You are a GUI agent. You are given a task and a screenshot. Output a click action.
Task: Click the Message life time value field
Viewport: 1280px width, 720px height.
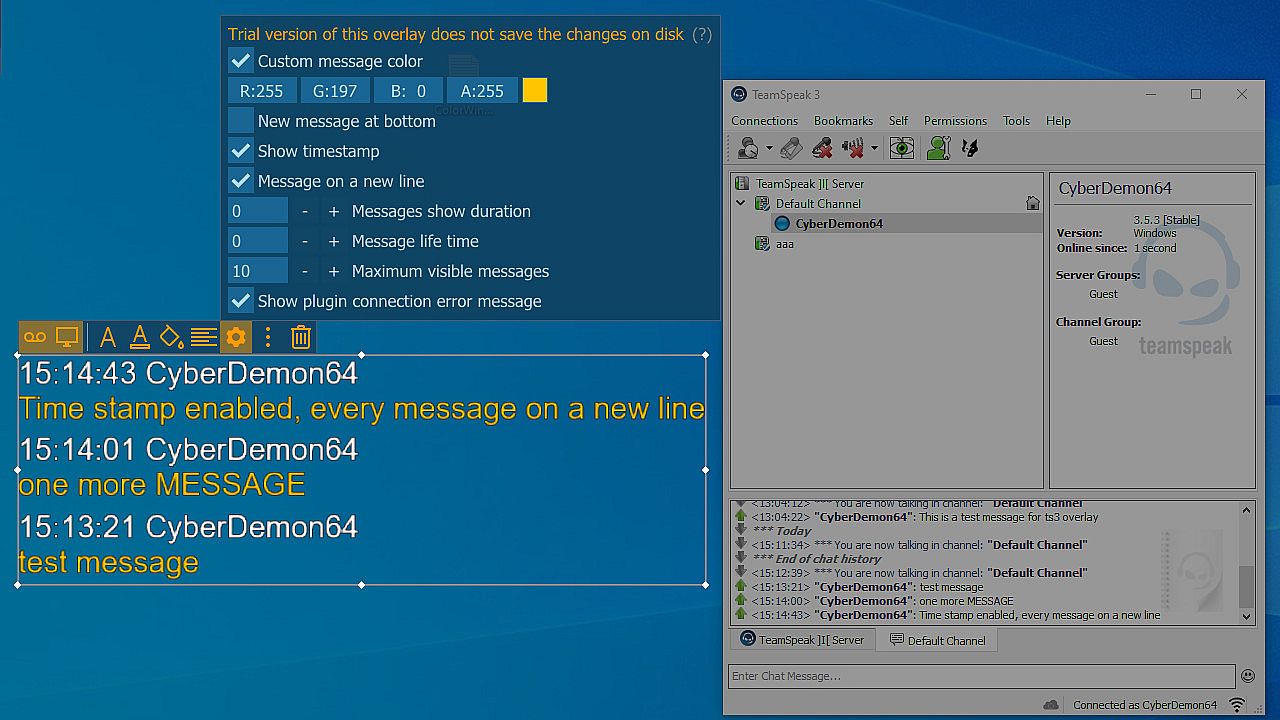point(258,241)
